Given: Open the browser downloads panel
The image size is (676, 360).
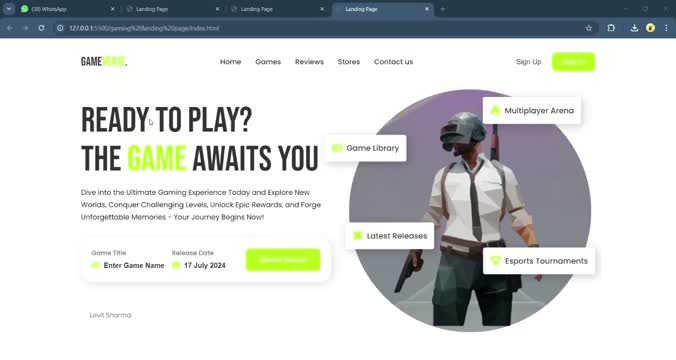Looking at the screenshot, I should tap(634, 28).
